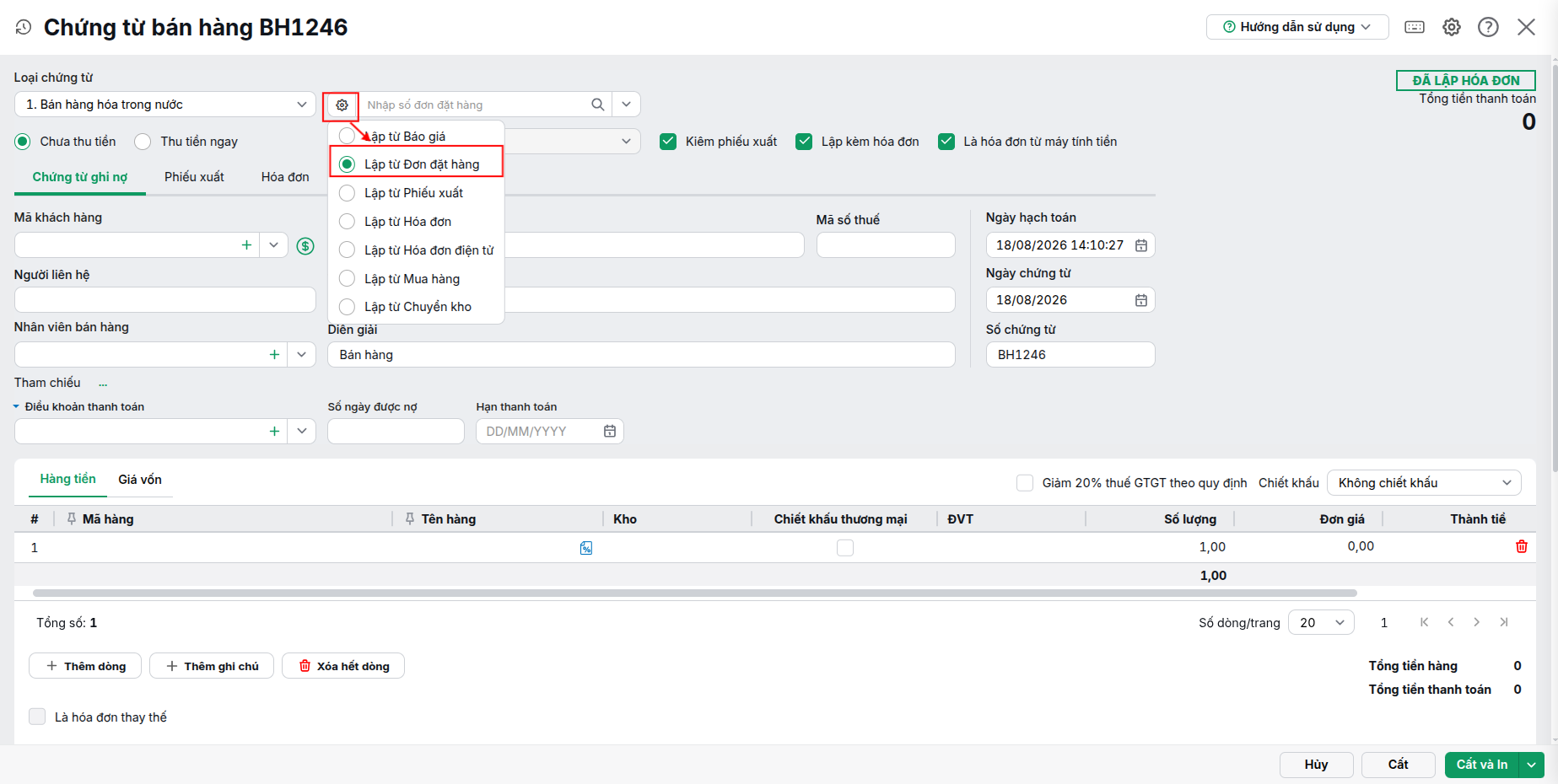The height and width of the screenshot is (784, 1558).
Task: Pin the Tên hàng column
Action: [x=410, y=518]
